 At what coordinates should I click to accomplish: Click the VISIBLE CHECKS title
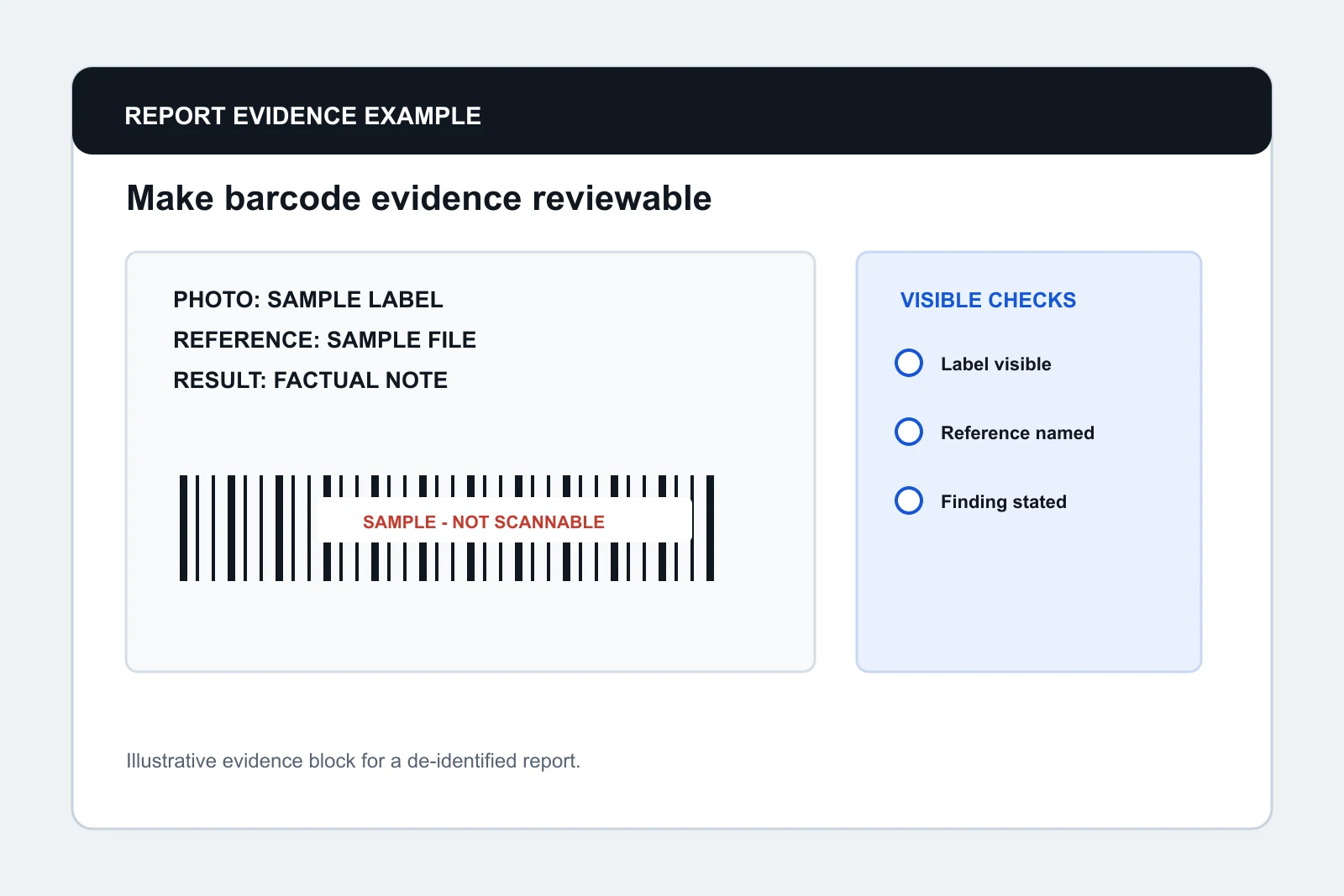pyautogui.click(x=988, y=301)
